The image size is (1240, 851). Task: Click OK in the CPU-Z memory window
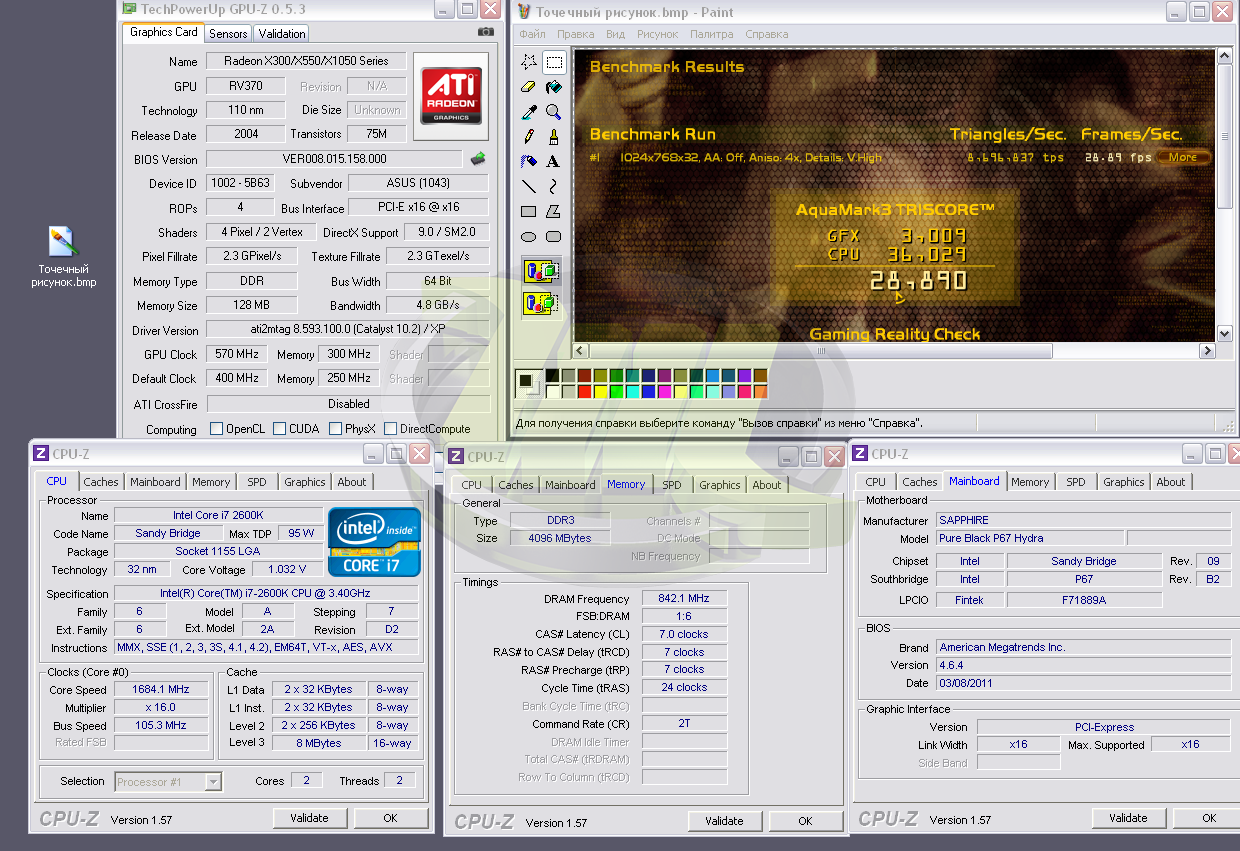click(x=806, y=821)
